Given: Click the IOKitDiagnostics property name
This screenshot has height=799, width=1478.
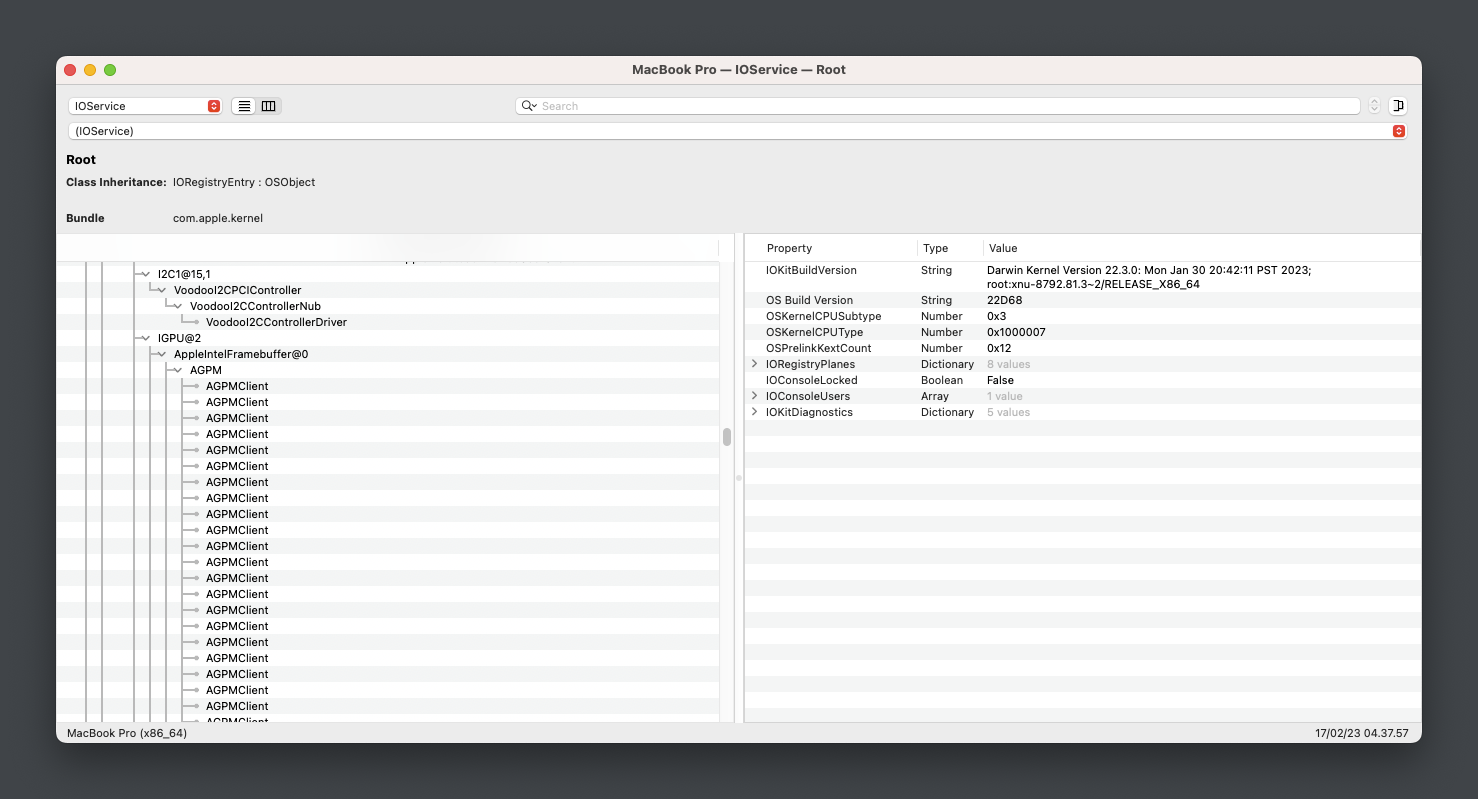Looking at the screenshot, I should pyautogui.click(x=809, y=412).
